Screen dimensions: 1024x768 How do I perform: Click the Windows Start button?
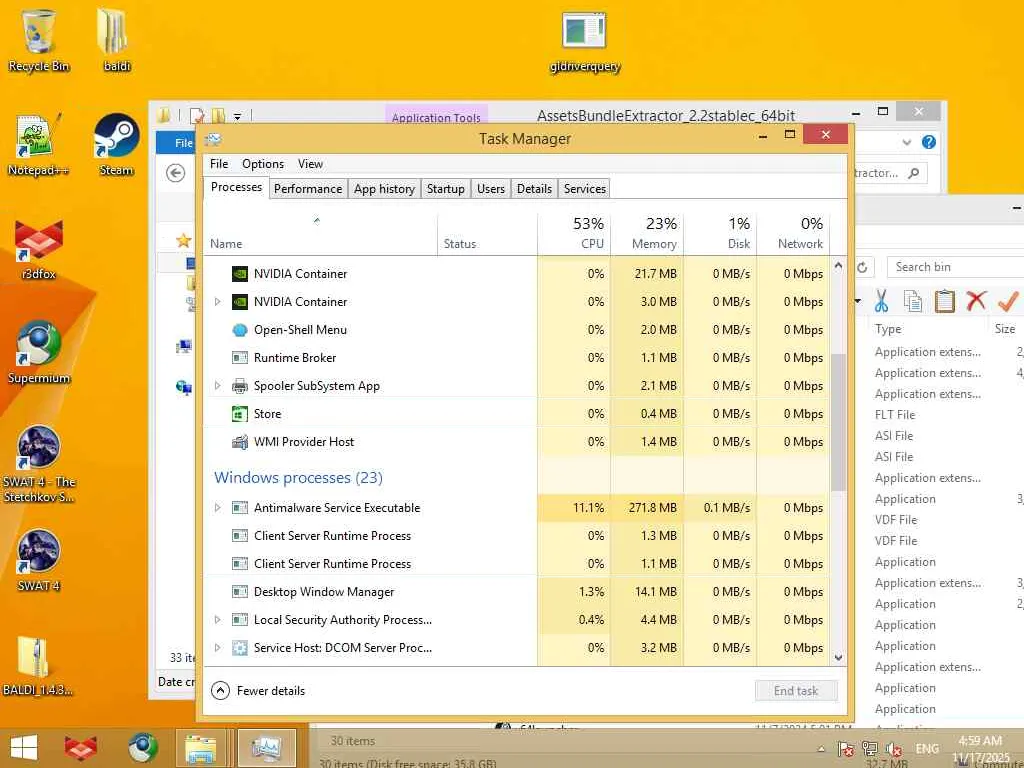(x=24, y=748)
